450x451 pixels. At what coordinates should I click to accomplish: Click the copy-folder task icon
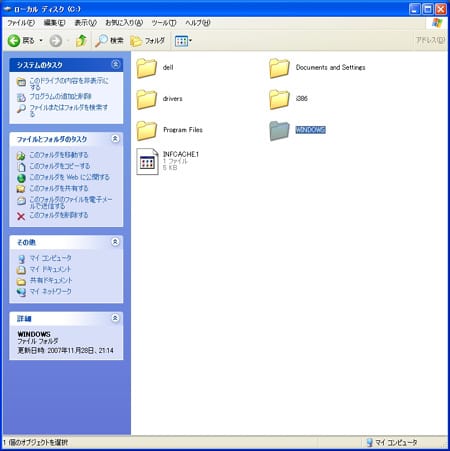click(21, 167)
